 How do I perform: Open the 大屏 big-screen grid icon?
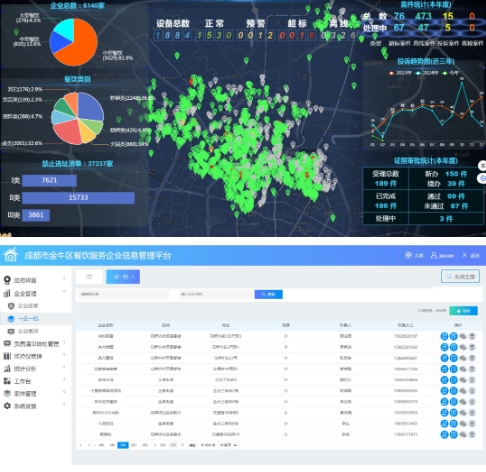pyautogui.click(x=408, y=255)
